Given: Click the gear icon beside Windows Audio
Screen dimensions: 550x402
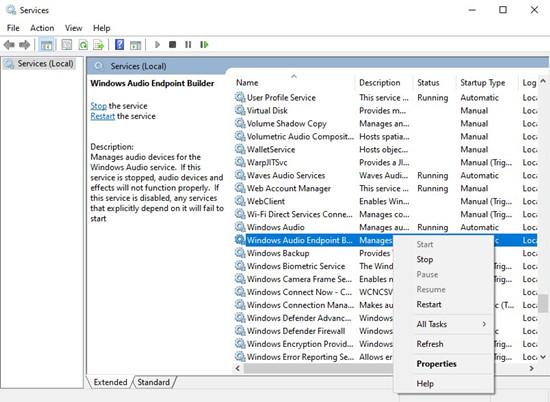Looking at the screenshot, I should [x=240, y=227].
